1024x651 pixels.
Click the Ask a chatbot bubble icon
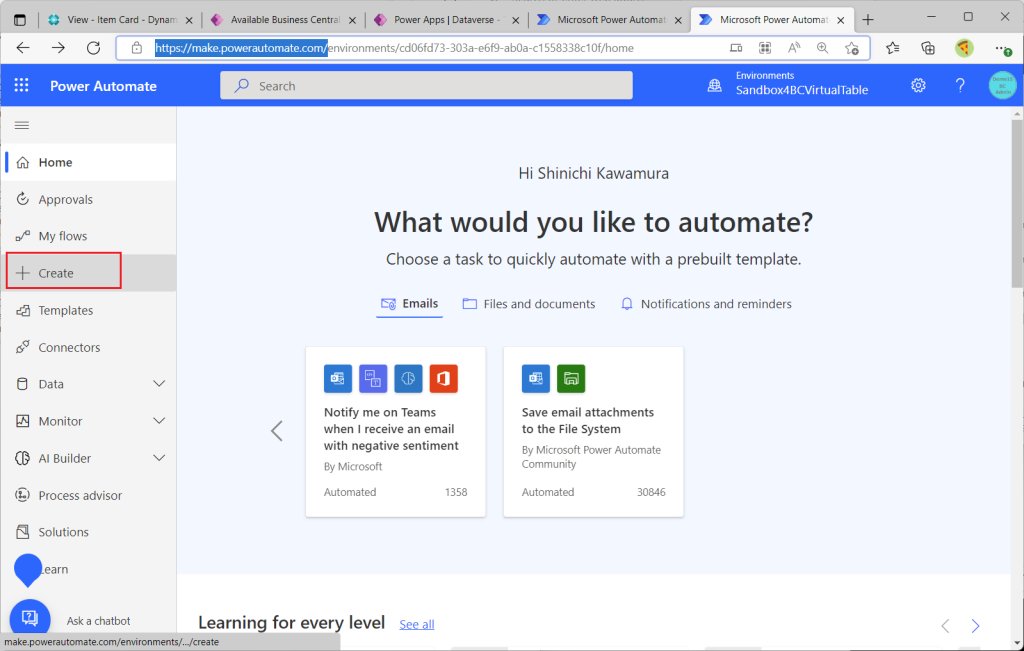(29, 617)
